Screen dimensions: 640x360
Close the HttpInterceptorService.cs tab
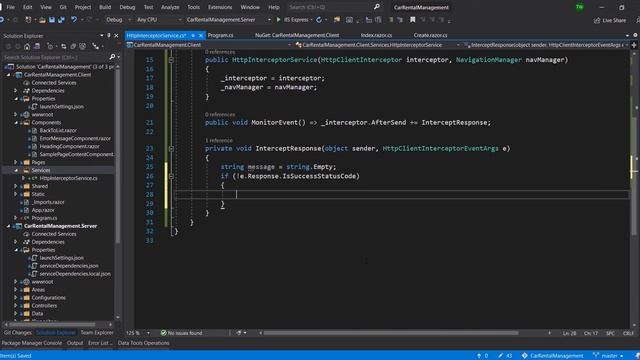pos(200,36)
